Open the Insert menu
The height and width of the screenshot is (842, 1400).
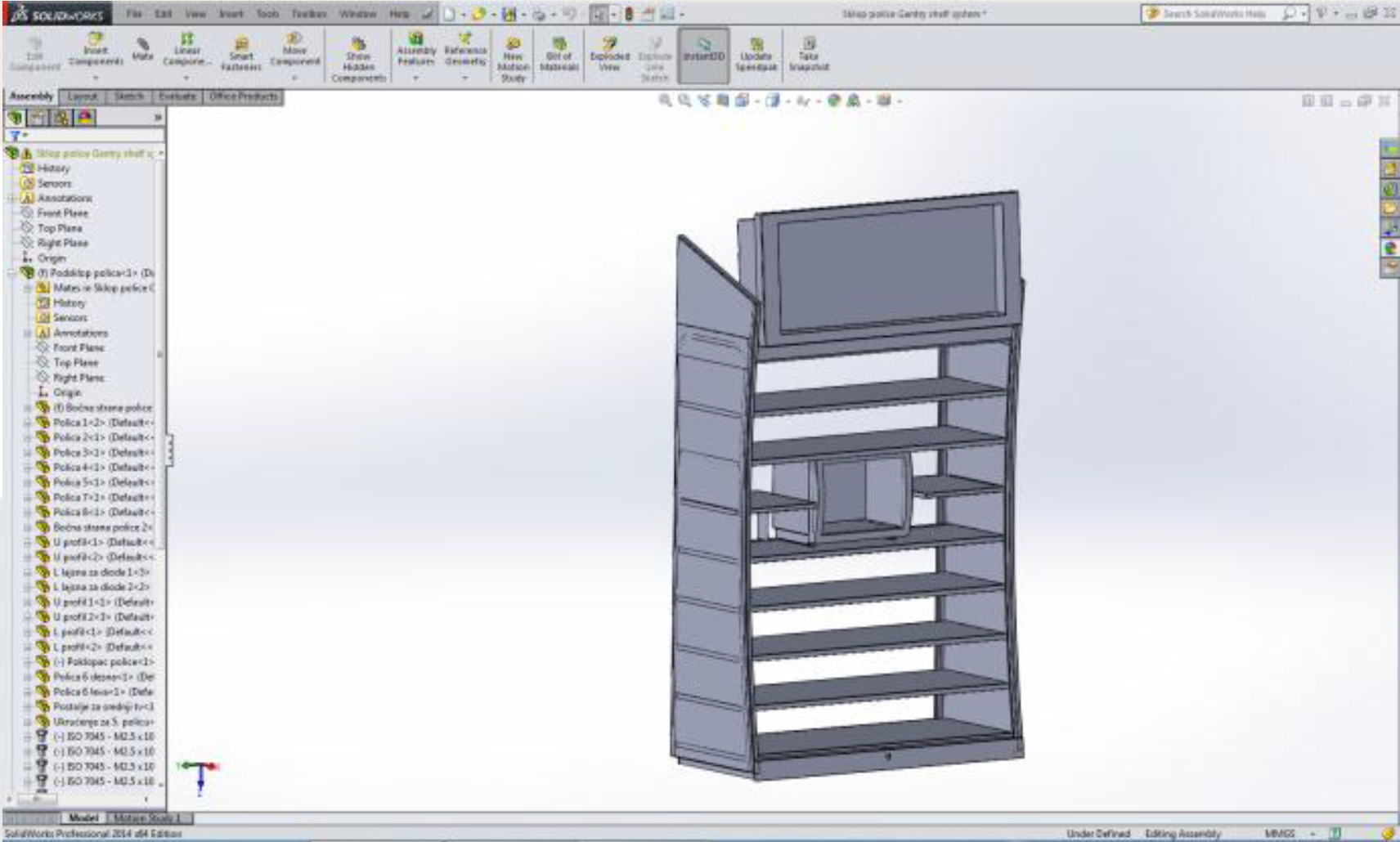click(231, 14)
